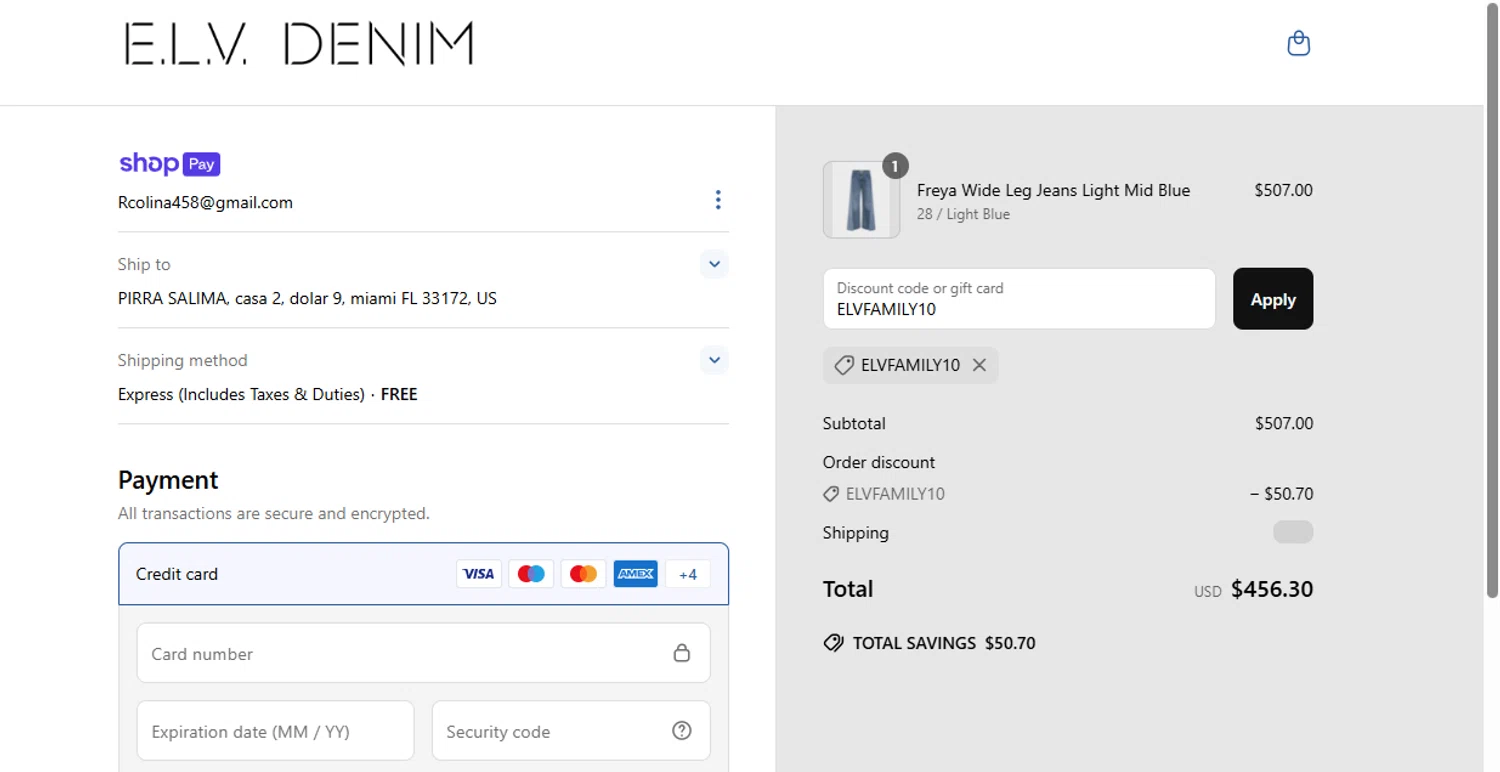Focus the Security code field

coord(571,731)
